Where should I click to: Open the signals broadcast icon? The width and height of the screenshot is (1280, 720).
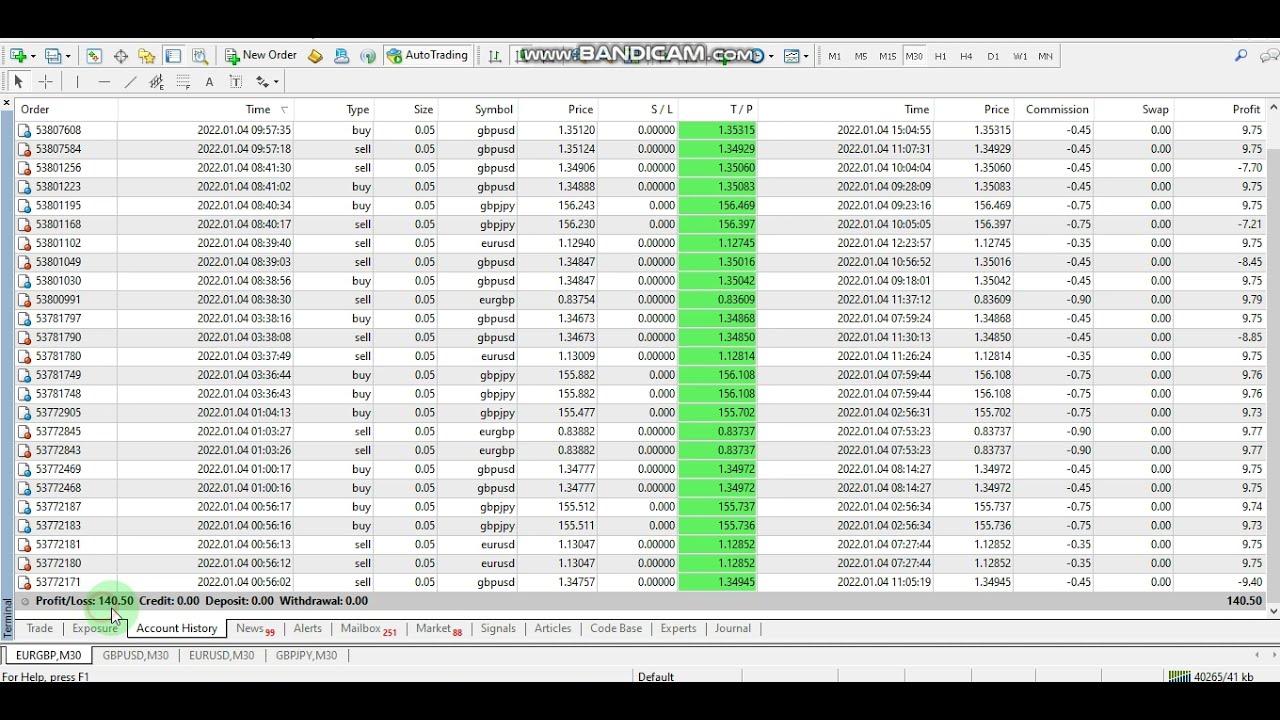[368, 56]
